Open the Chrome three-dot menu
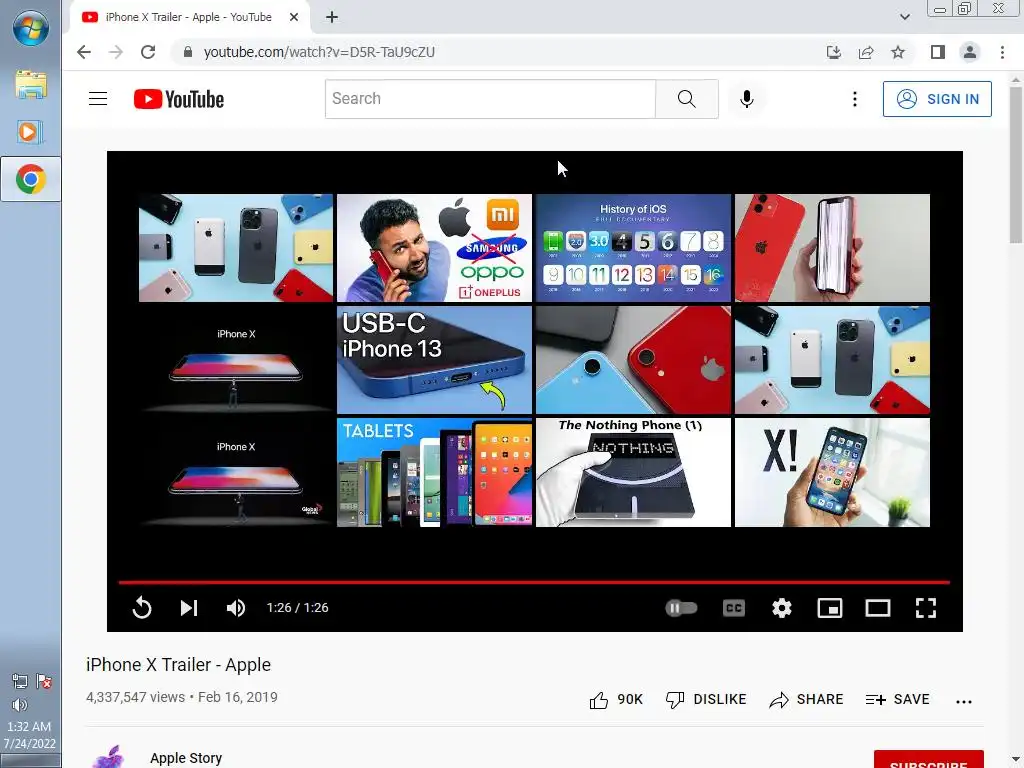This screenshot has width=1024, height=768. (x=1002, y=52)
